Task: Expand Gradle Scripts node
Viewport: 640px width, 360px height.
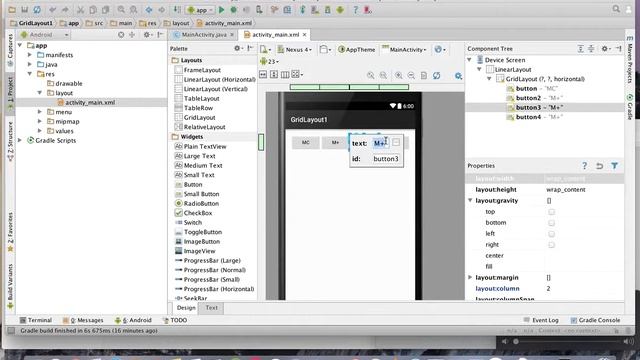Action: tap(20, 140)
